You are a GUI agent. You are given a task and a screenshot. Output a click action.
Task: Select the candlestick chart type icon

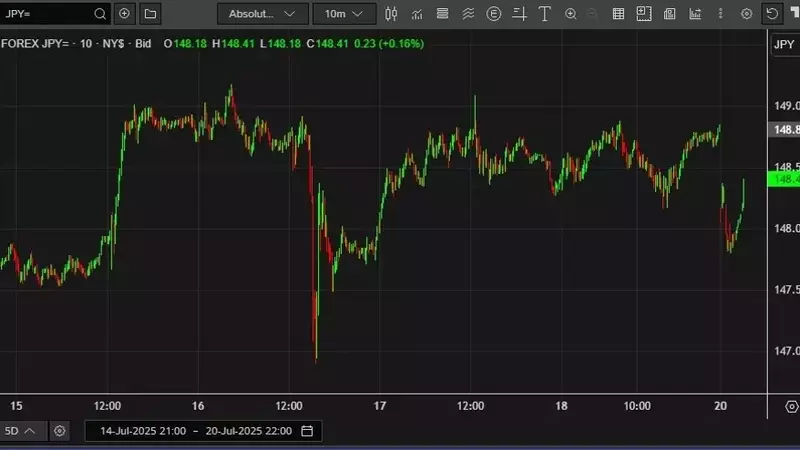391,14
